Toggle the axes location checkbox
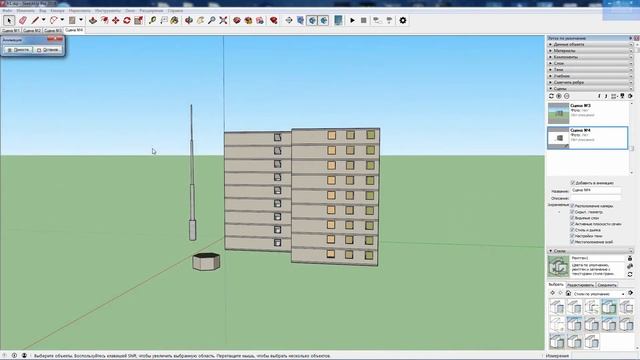 [572, 242]
